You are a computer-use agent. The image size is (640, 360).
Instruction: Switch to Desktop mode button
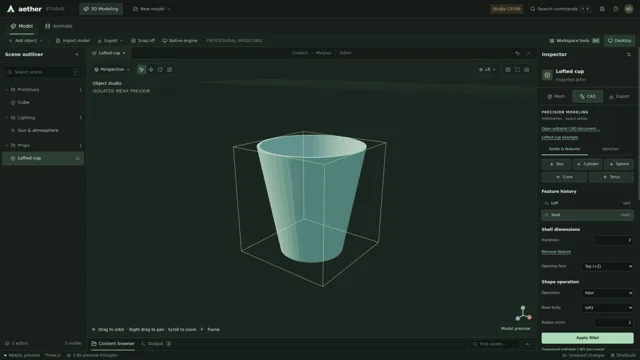point(619,41)
